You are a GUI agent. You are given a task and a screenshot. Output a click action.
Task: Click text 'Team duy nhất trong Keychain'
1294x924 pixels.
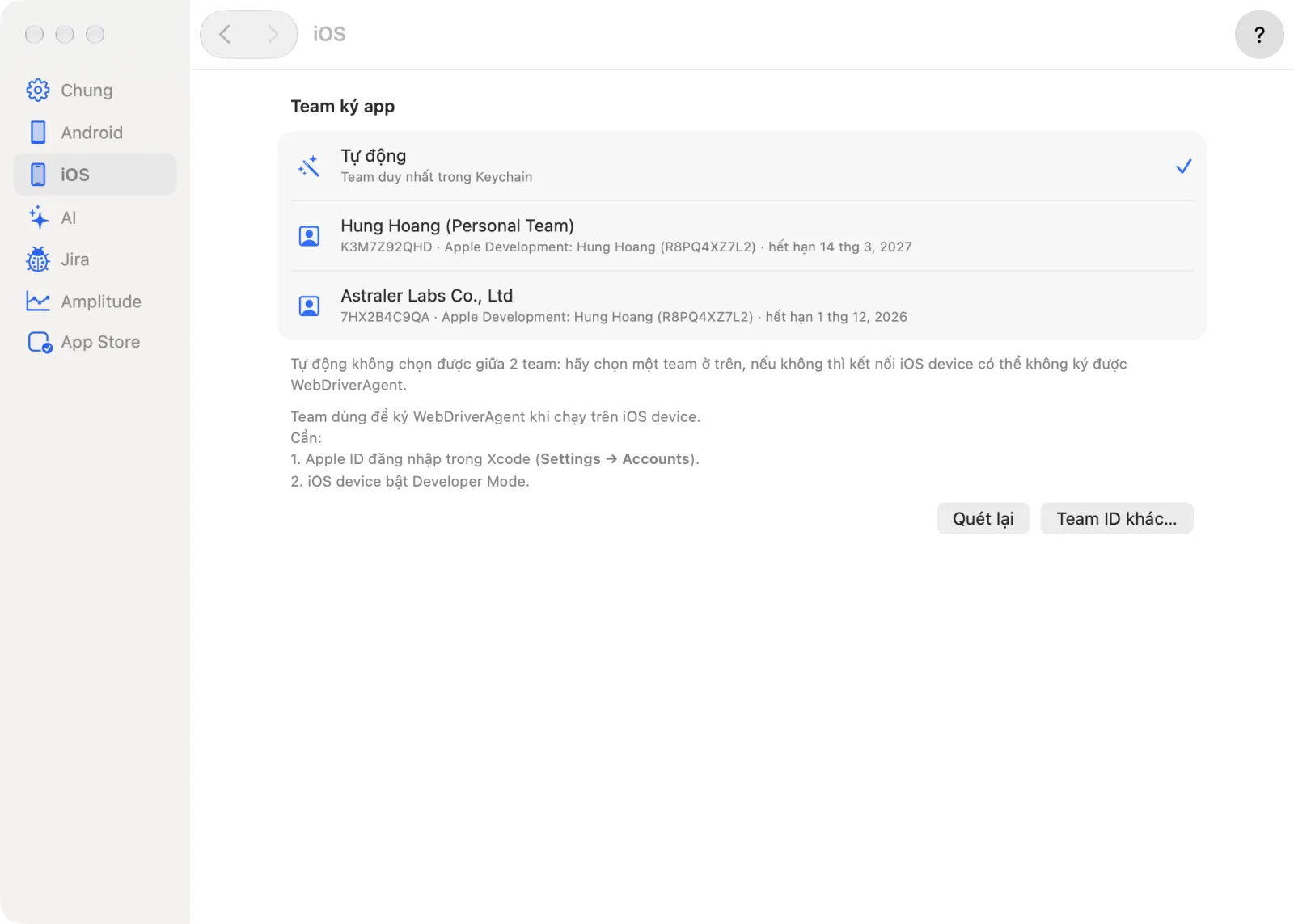(x=437, y=177)
